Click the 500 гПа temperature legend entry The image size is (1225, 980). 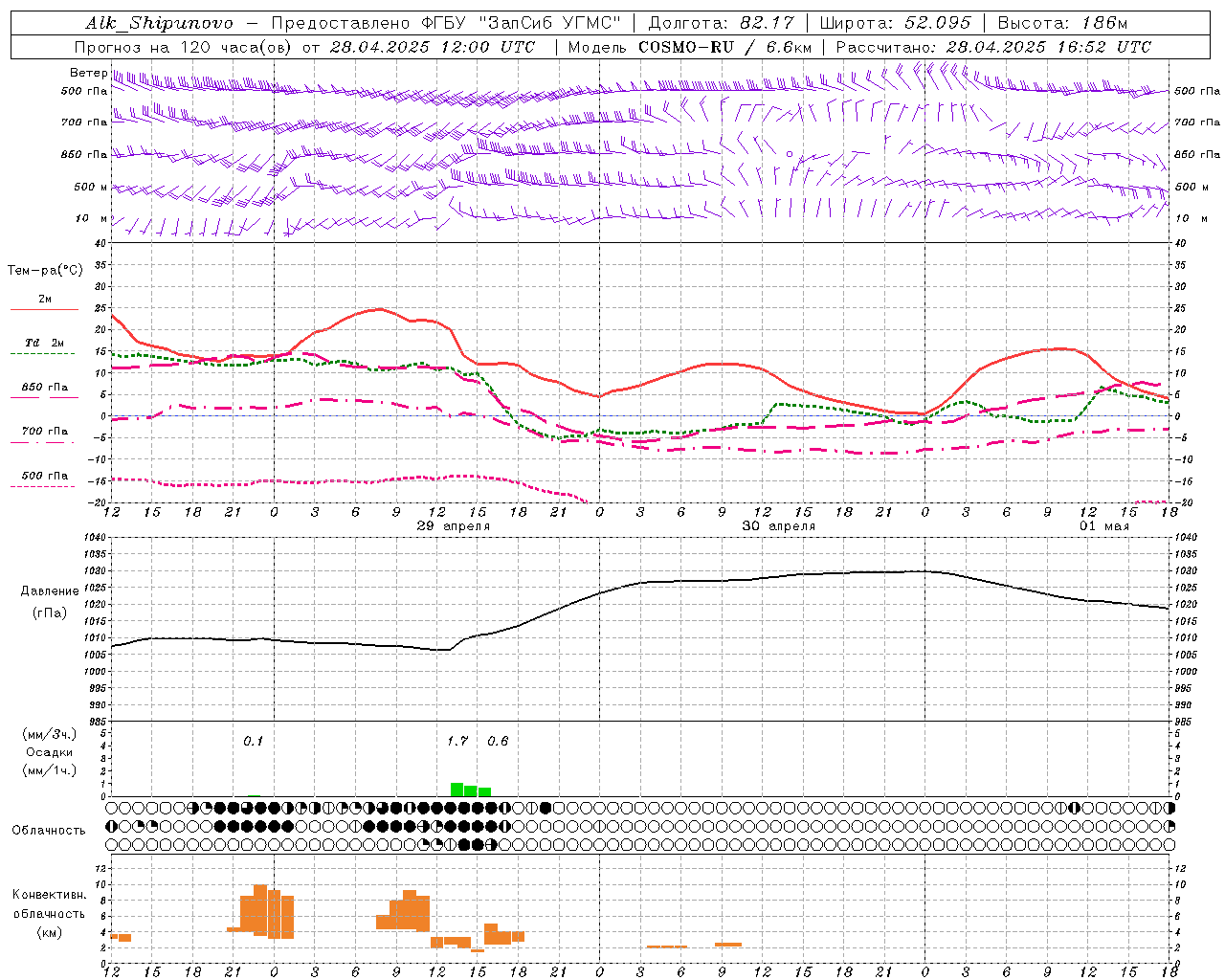[44, 480]
